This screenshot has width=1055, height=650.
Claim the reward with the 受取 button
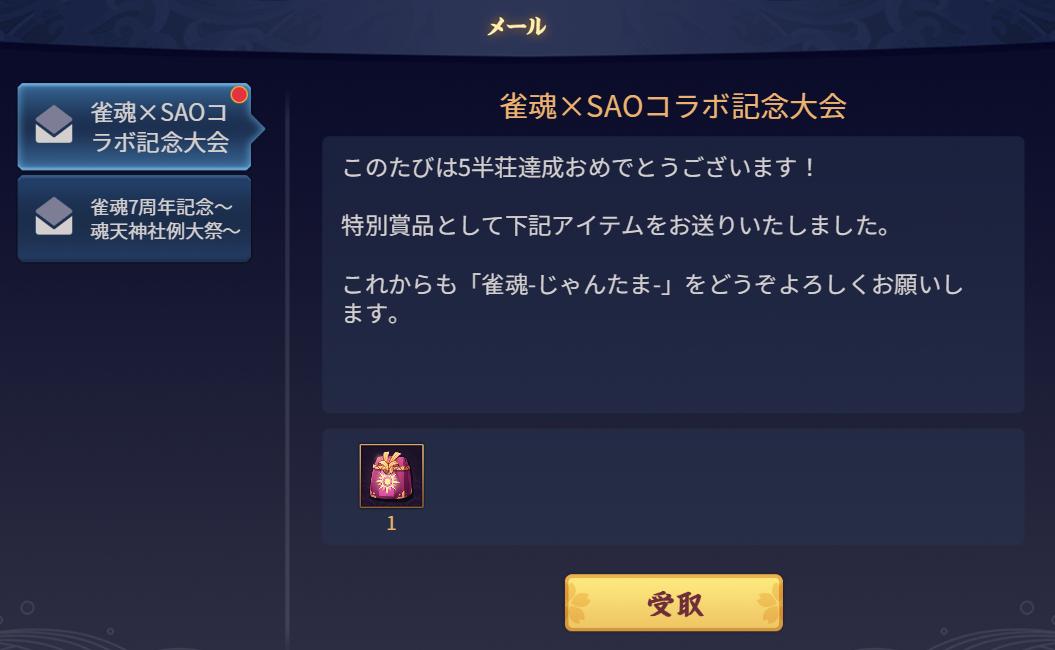(674, 603)
